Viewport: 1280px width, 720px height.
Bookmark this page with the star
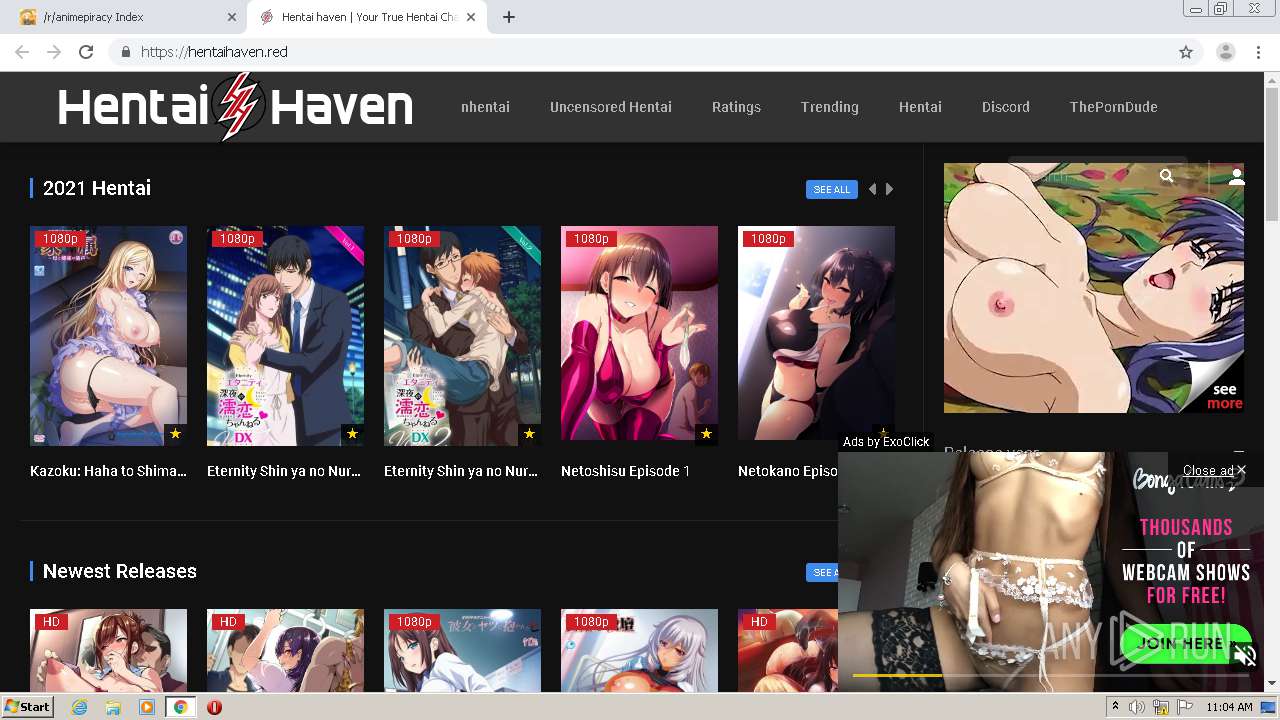(1186, 52)
